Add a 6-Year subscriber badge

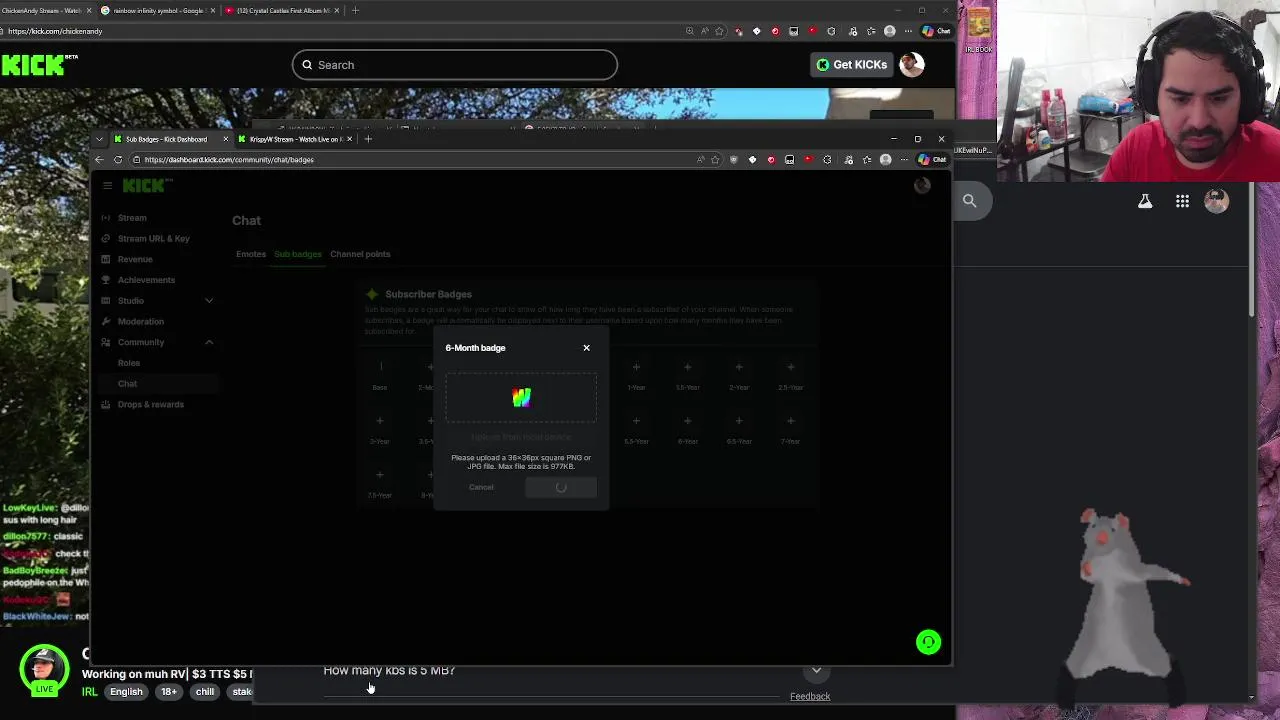coord(687,421)
